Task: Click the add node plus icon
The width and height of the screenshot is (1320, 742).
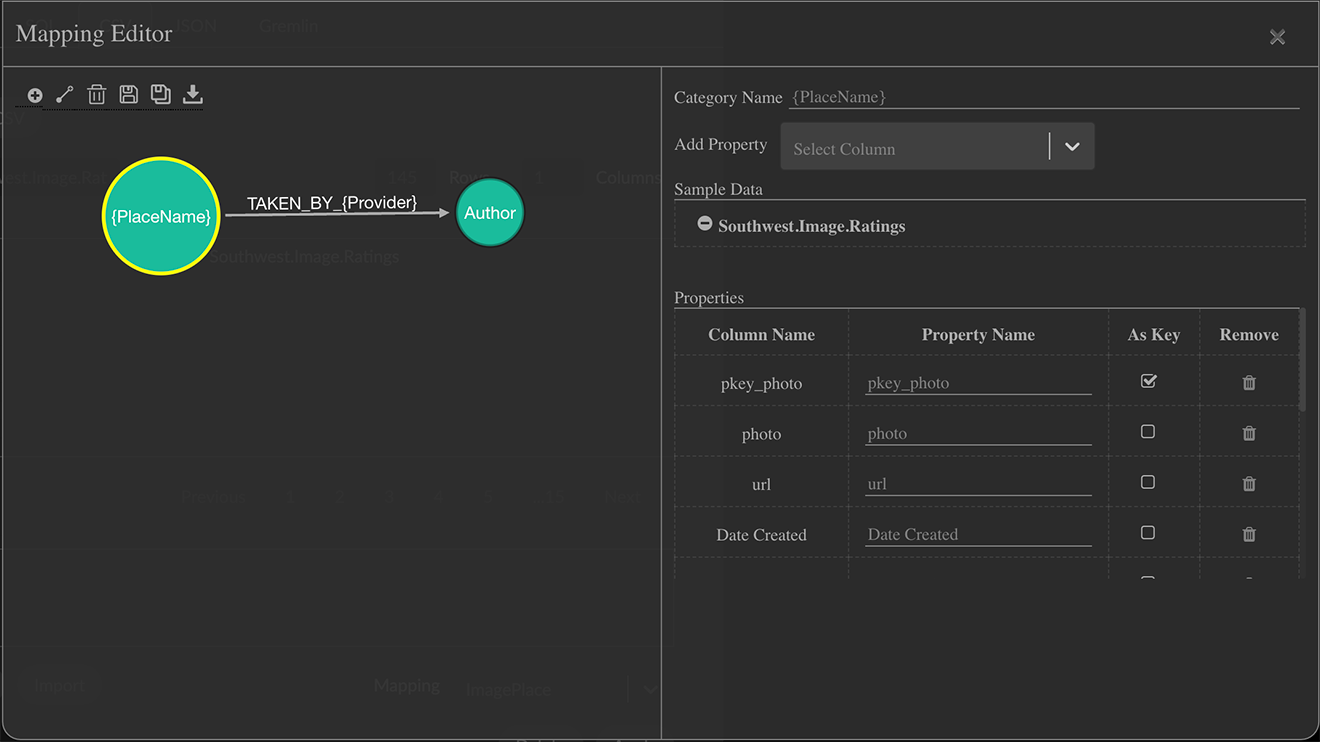Action: click(x=35, y=96)
